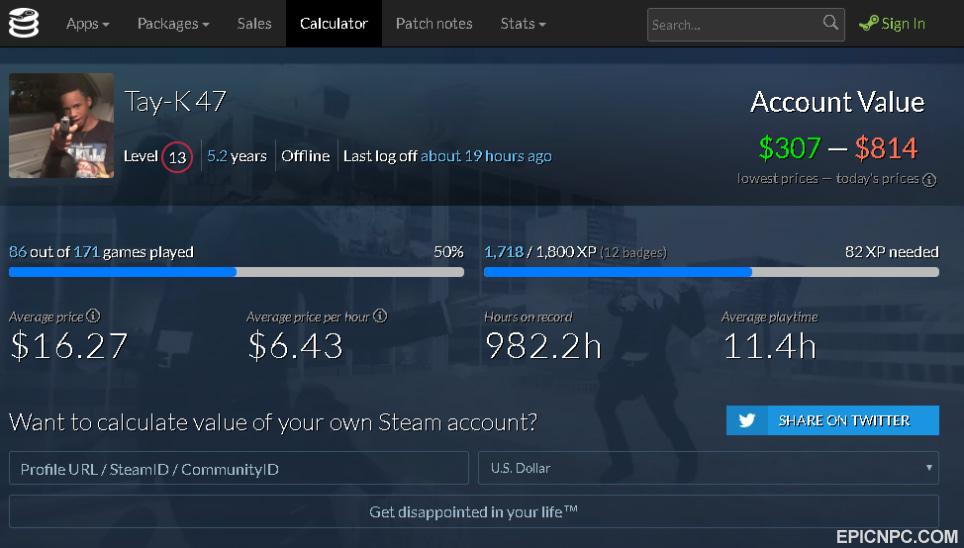
Task: Click the Twitter bird icon
Action: point(746,420)
